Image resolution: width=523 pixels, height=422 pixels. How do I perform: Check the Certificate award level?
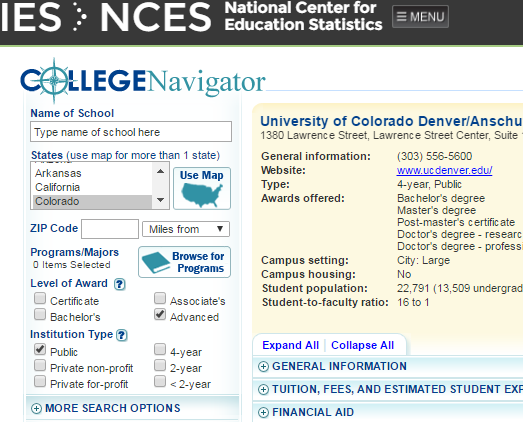point(40,298)
